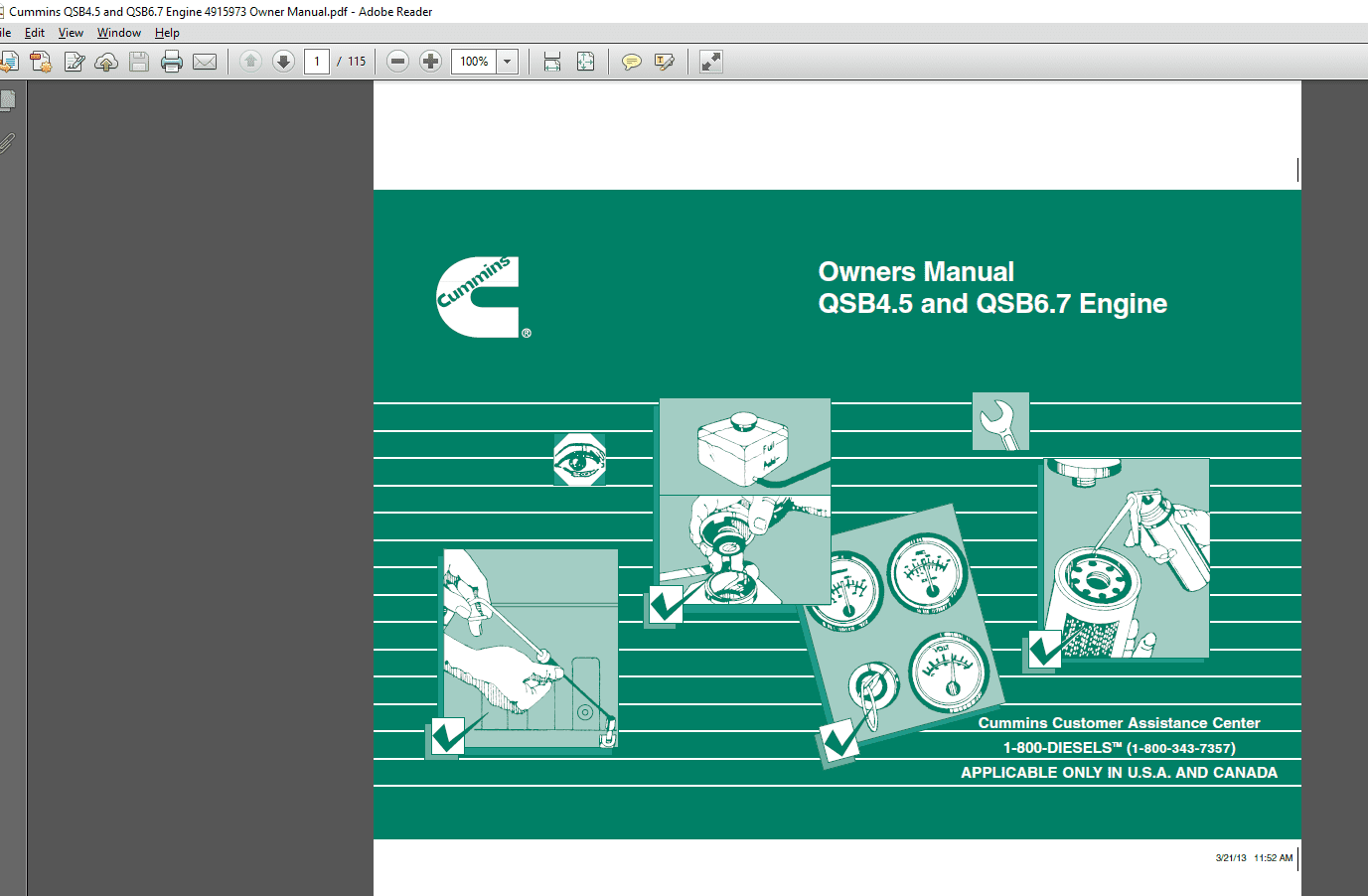Click the '/ 115' total pages label
Screen dimensions: 1368x896
pyautogui.click(x=352, y=62)
